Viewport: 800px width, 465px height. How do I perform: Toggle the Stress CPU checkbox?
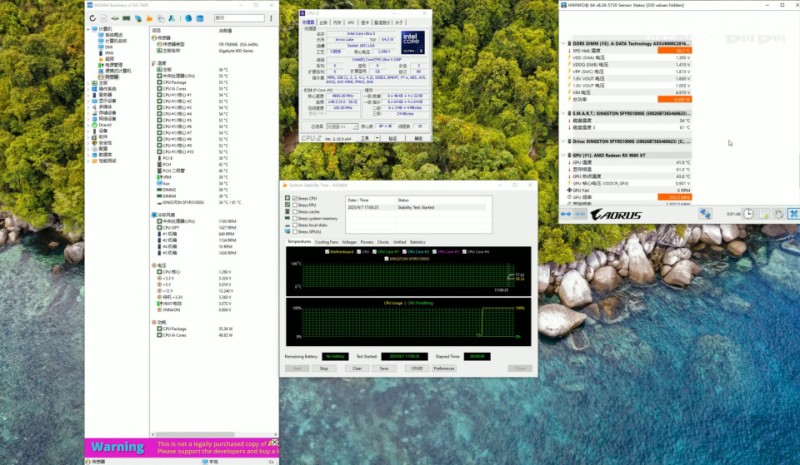(294, 198)
